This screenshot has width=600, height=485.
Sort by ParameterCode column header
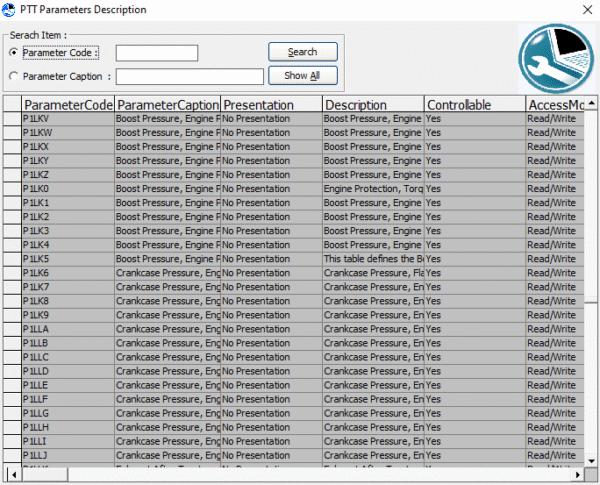(x=68, y=105)
